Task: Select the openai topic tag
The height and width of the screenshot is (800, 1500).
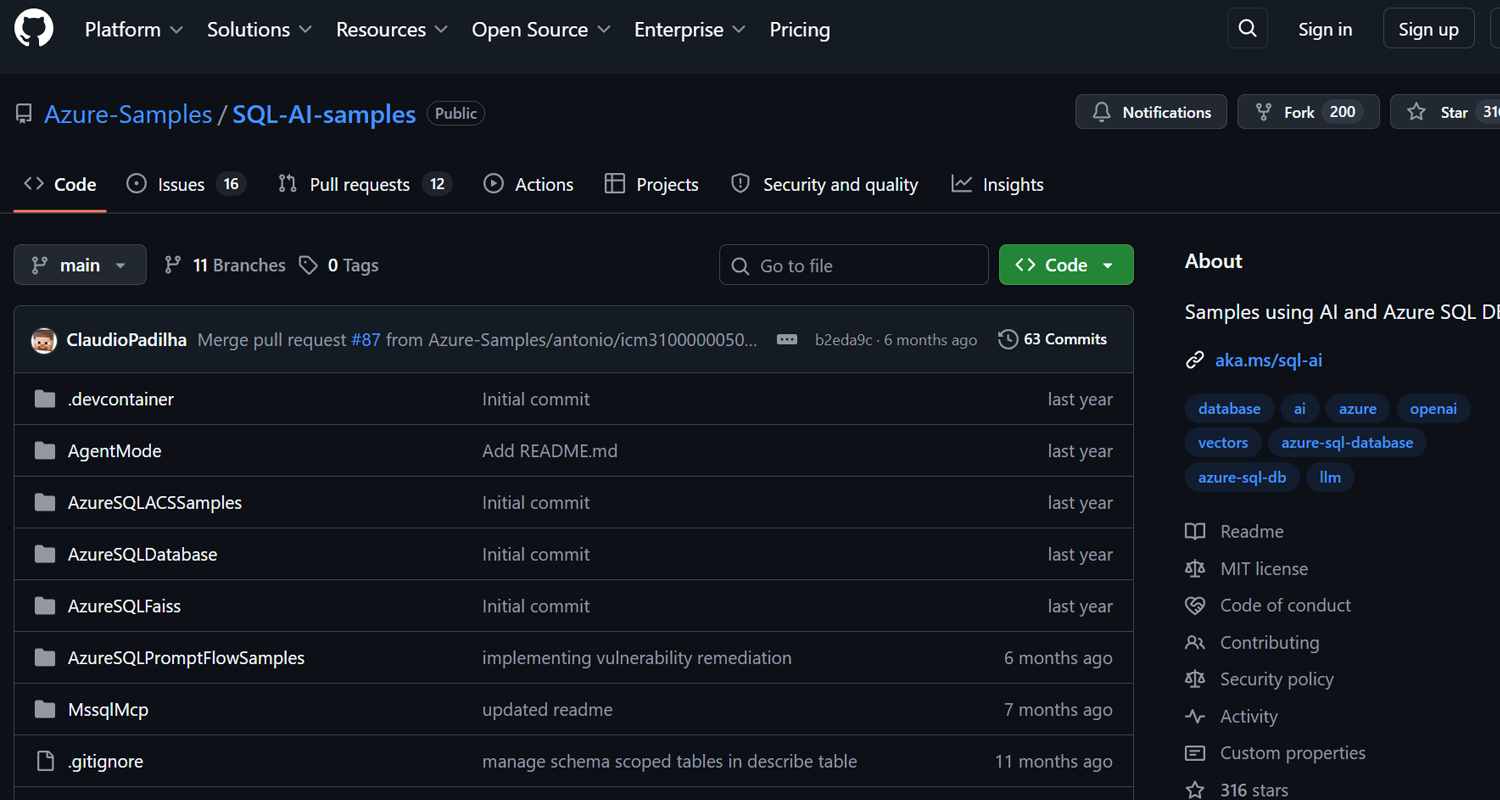Action: (x=1433, y=408)
